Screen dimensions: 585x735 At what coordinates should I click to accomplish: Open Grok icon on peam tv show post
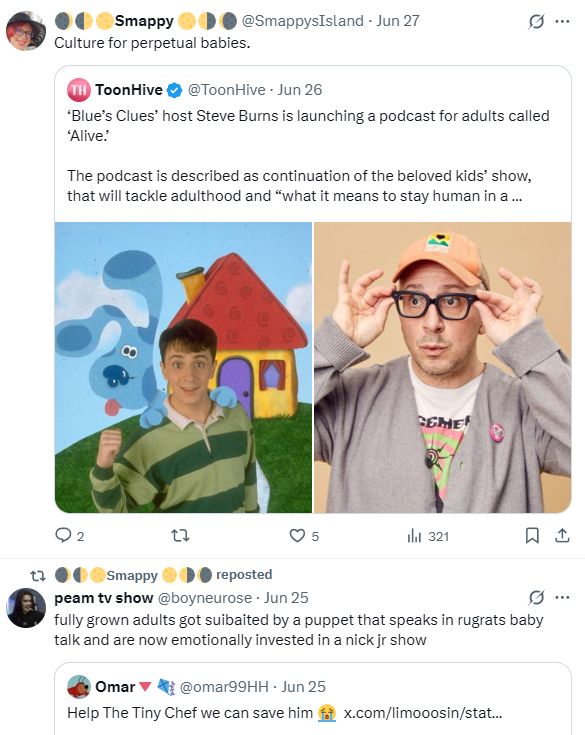536,597
